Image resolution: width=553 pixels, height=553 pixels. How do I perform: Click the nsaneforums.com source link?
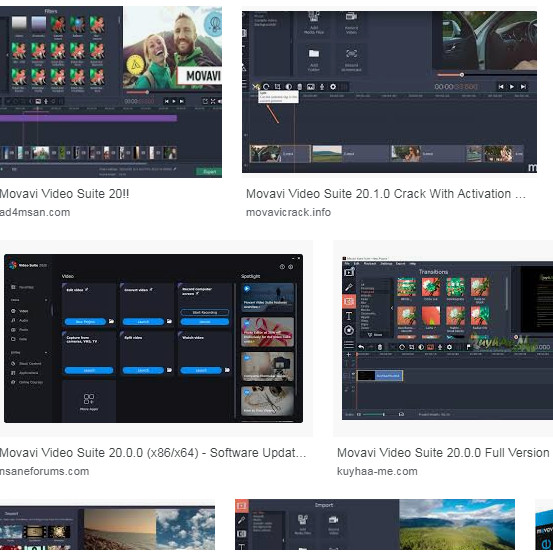tap(44, 471)
